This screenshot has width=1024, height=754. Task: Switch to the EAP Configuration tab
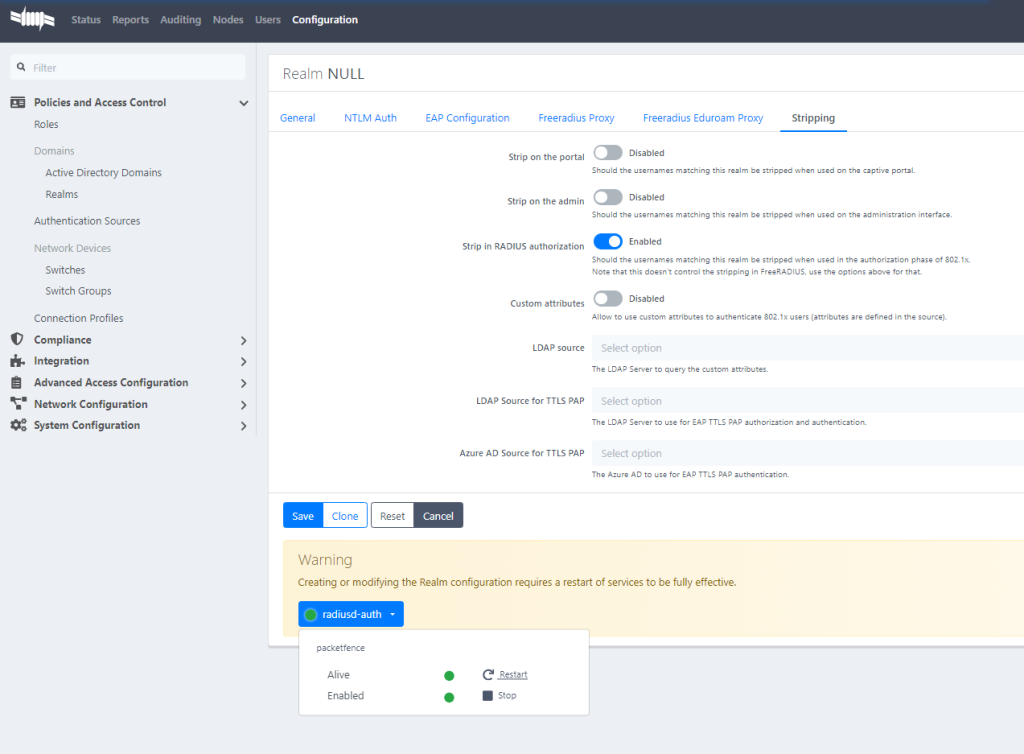(x=467, y=118)
